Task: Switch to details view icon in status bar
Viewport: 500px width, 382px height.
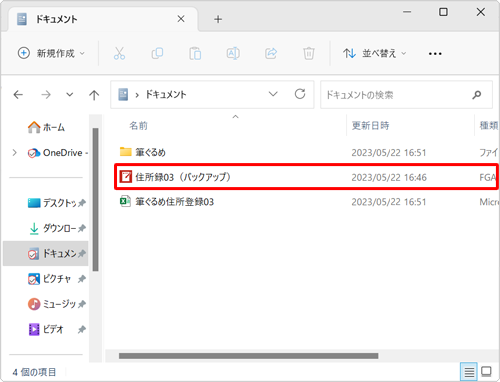Action: [x=469, y=372]
